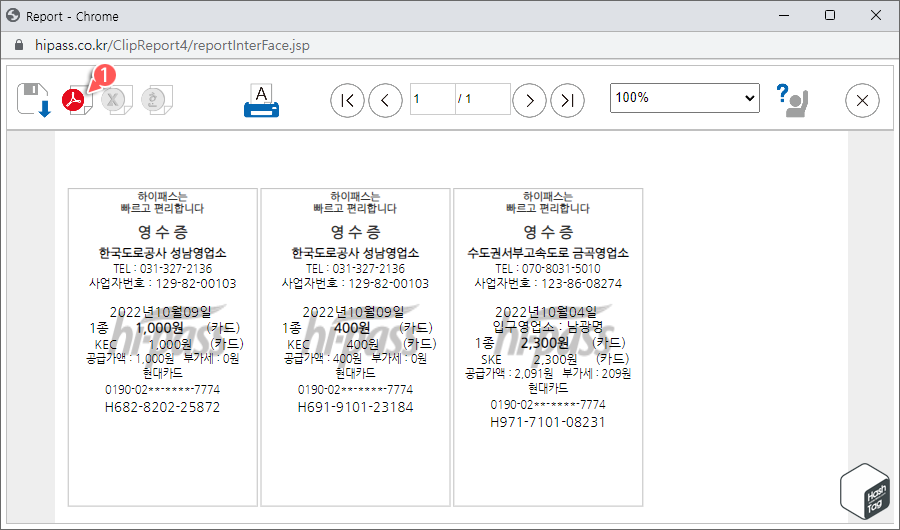Click the SKE 2,300원 line
900x530 pixels.
[x=555, y=359]
